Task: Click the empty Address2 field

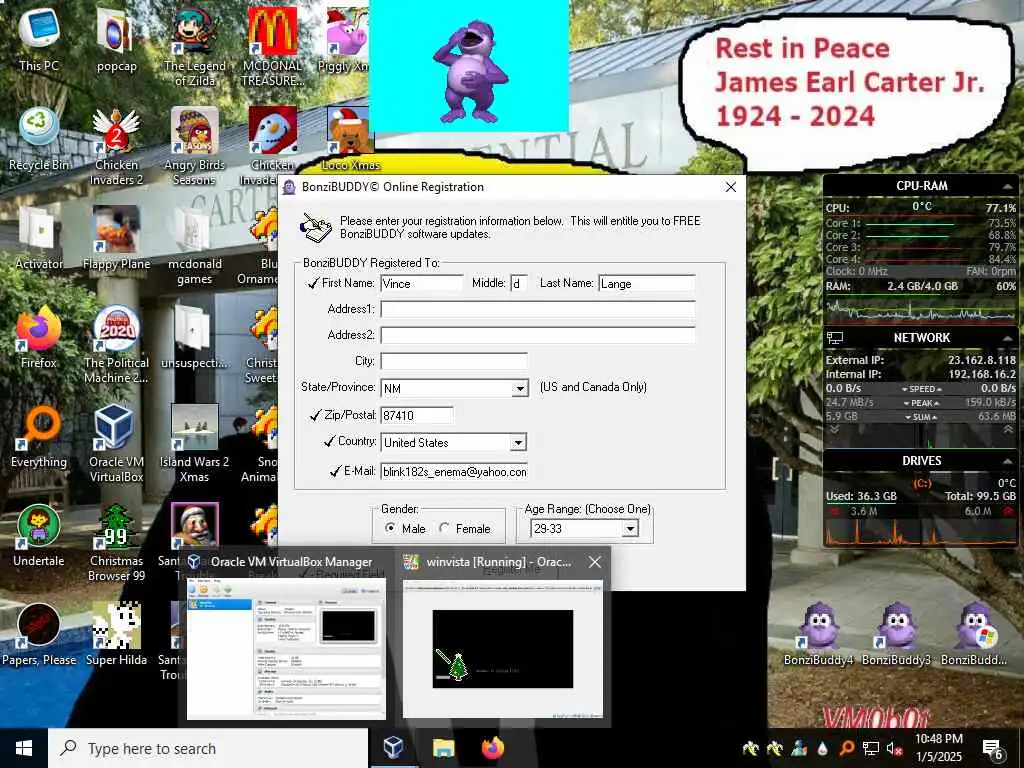Action: (x=537, y=336)
